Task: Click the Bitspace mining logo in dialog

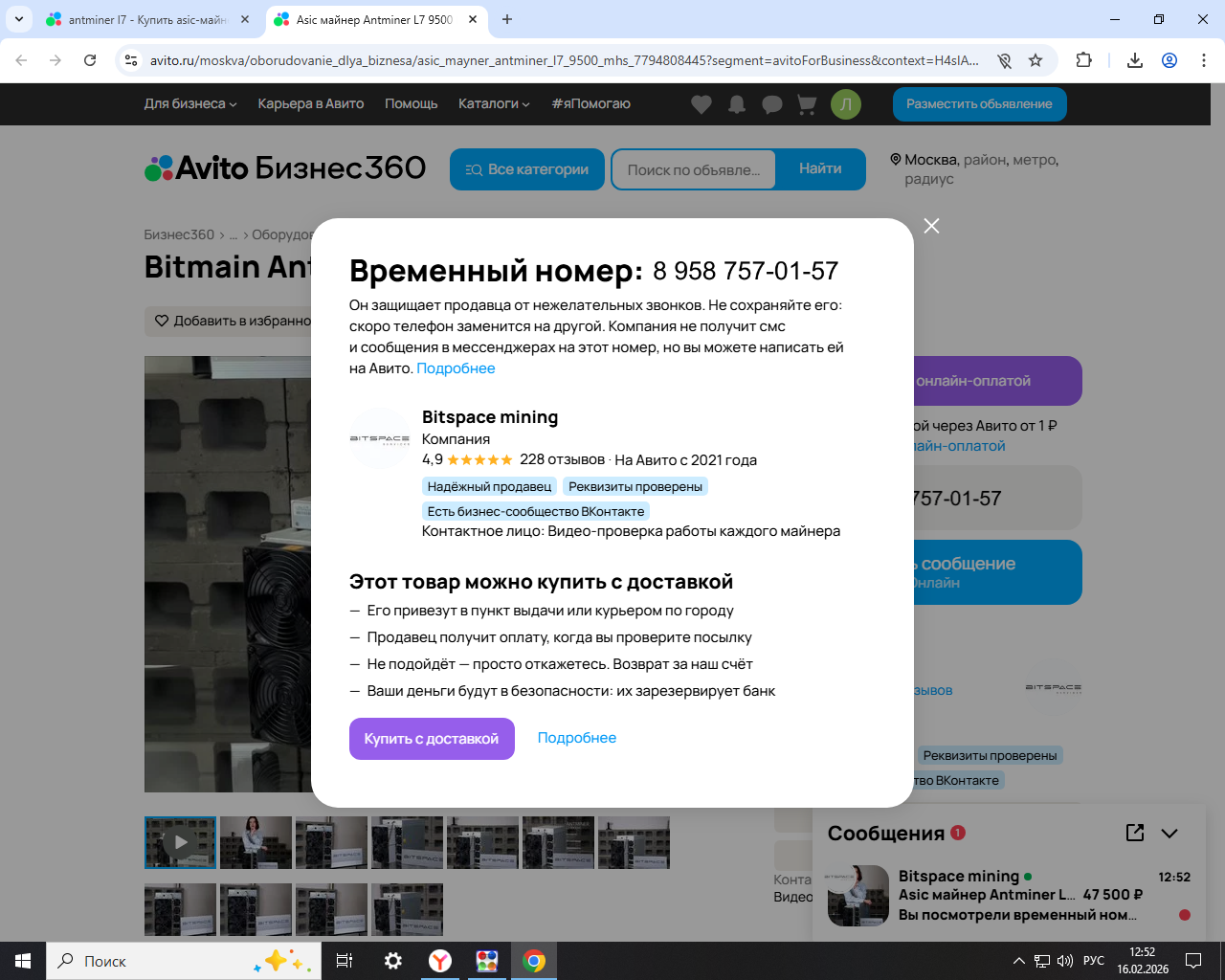Action: 380,438
